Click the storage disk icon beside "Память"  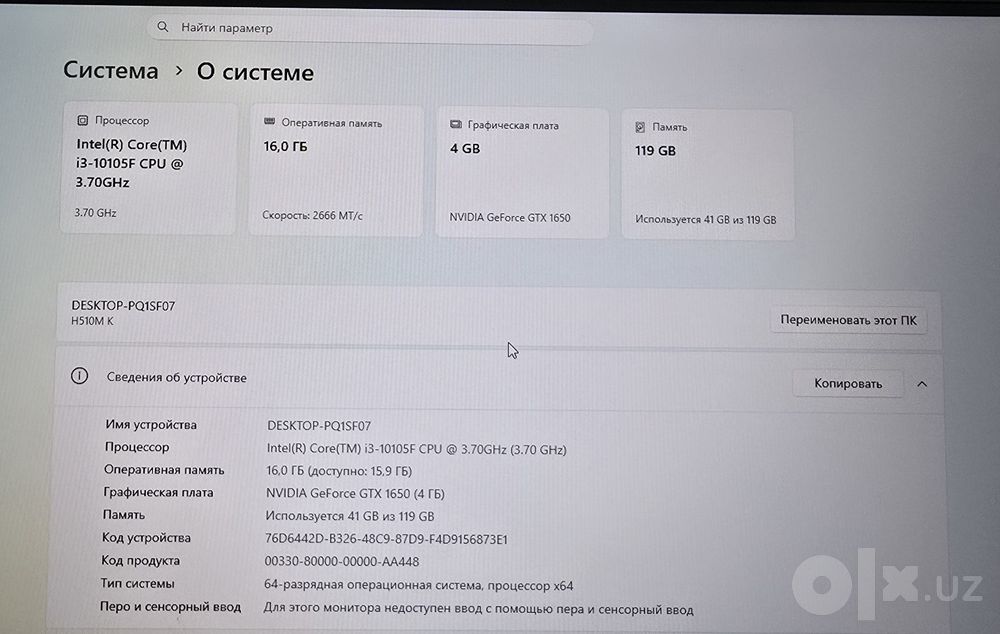coord(640,127)
